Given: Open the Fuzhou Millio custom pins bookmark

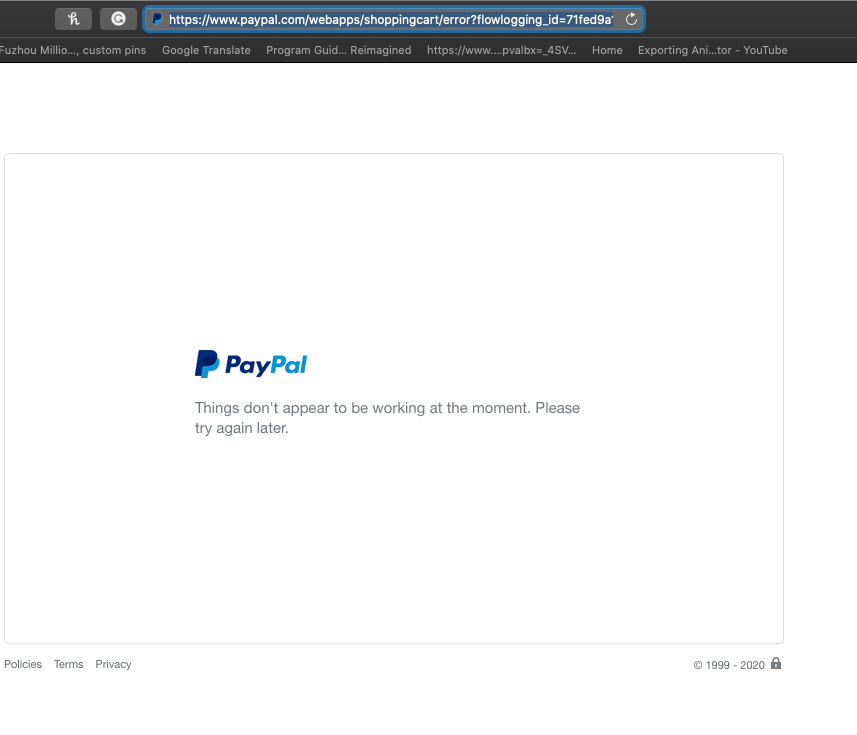Looking at the screenshot, I should coord(73,50).
